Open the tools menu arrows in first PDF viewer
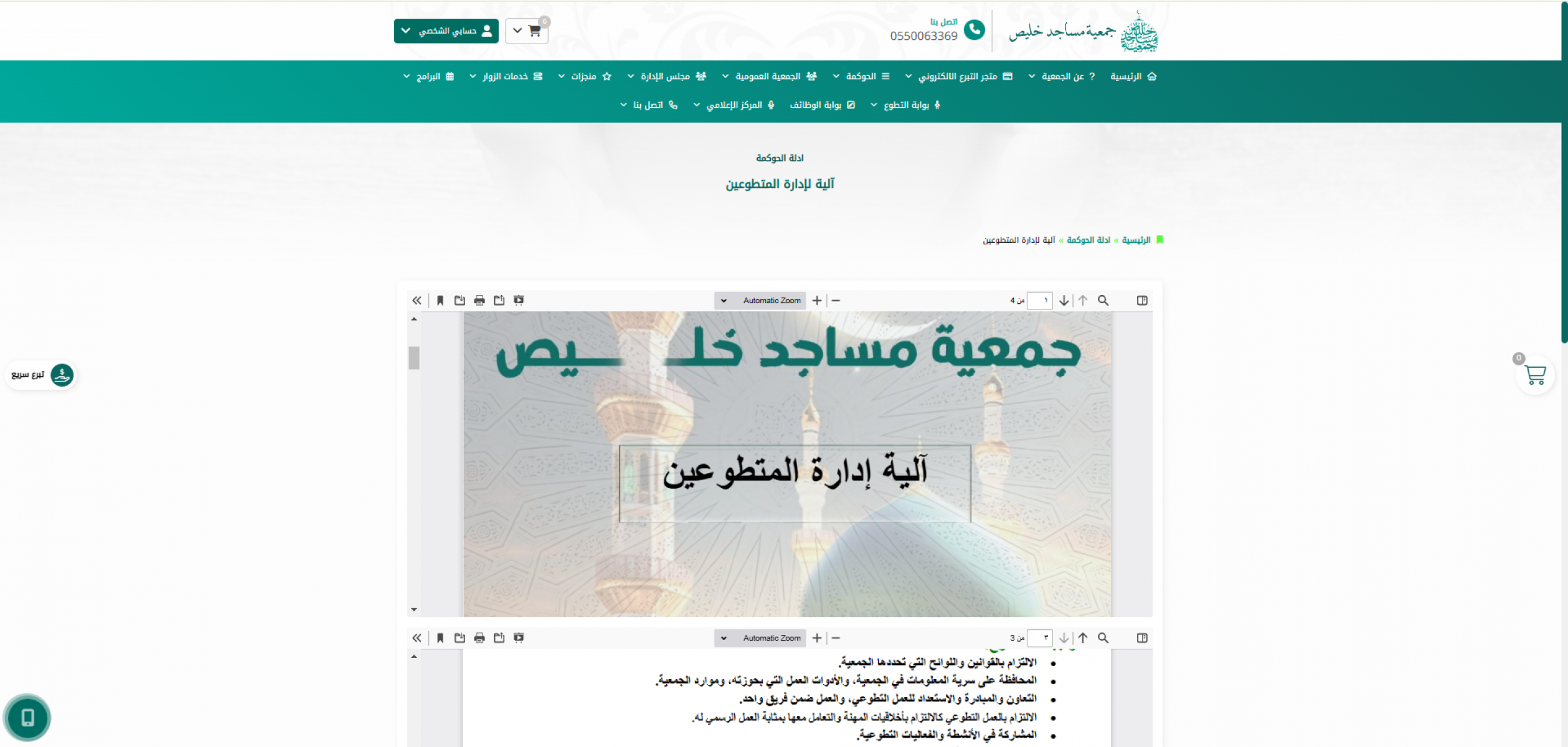This screenshot has width=1568, height=747. (x=417, y=301)
